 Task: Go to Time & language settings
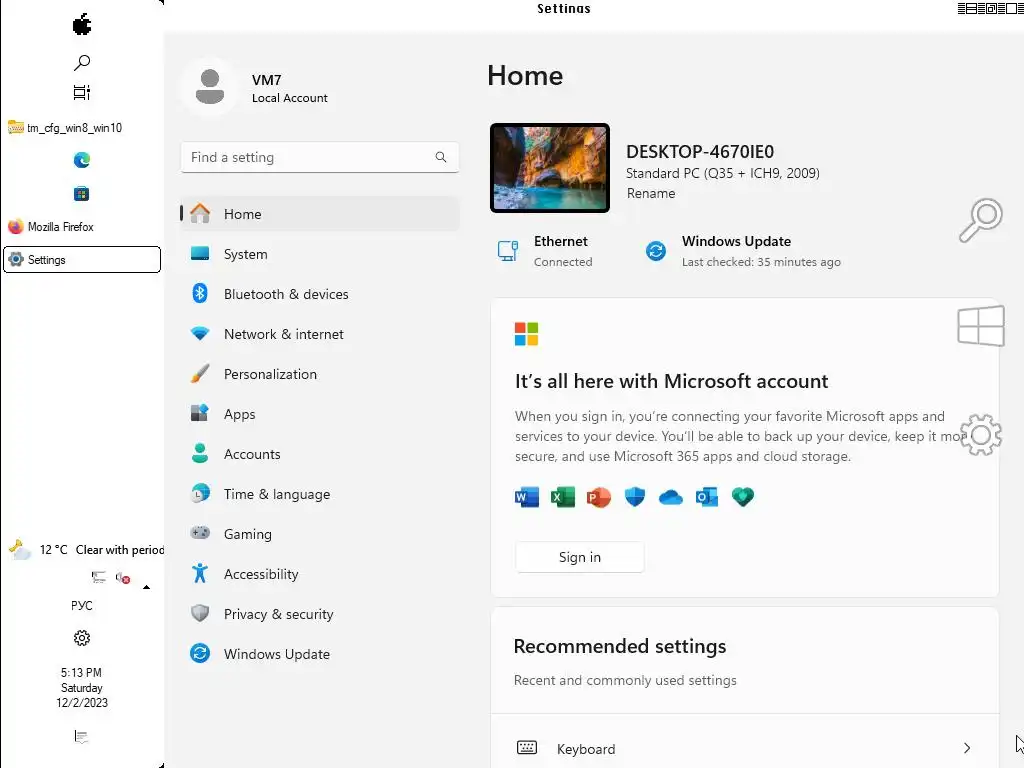[319, 494]
